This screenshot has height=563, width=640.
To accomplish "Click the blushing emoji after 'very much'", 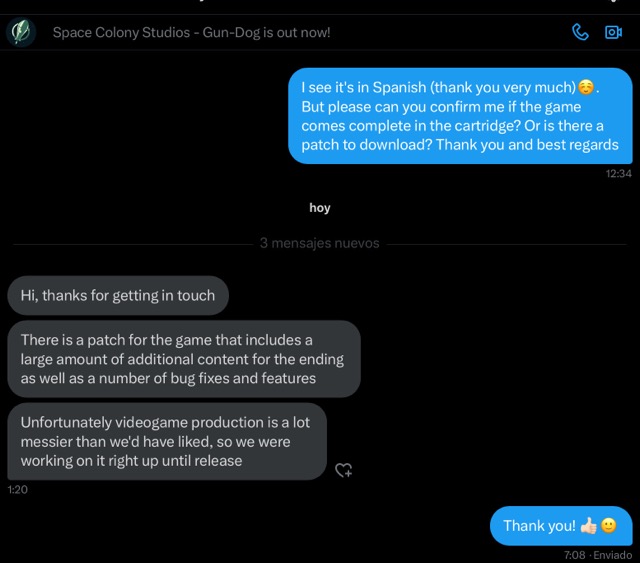I will tap(586, 87).
